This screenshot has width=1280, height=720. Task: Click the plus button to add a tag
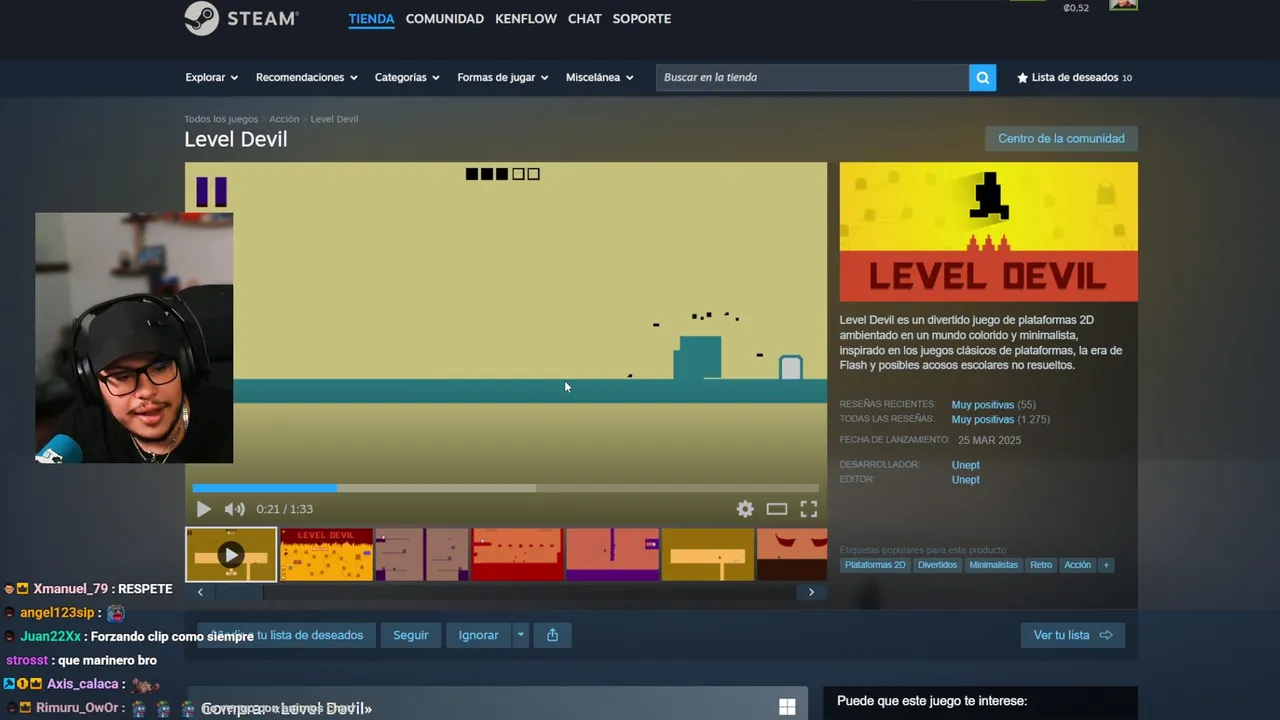point(1105,565)
